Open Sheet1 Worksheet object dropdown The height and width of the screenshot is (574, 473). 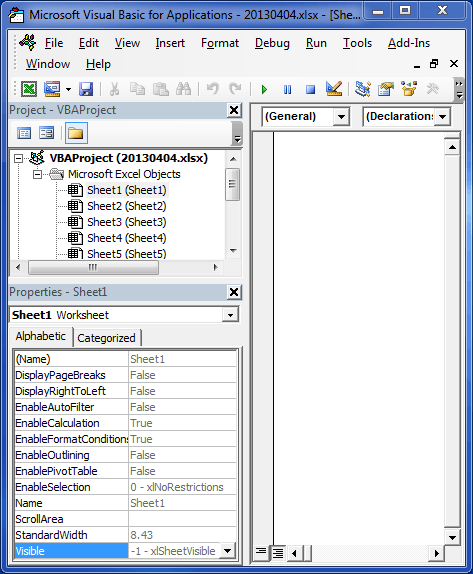[x=231, y=315]
